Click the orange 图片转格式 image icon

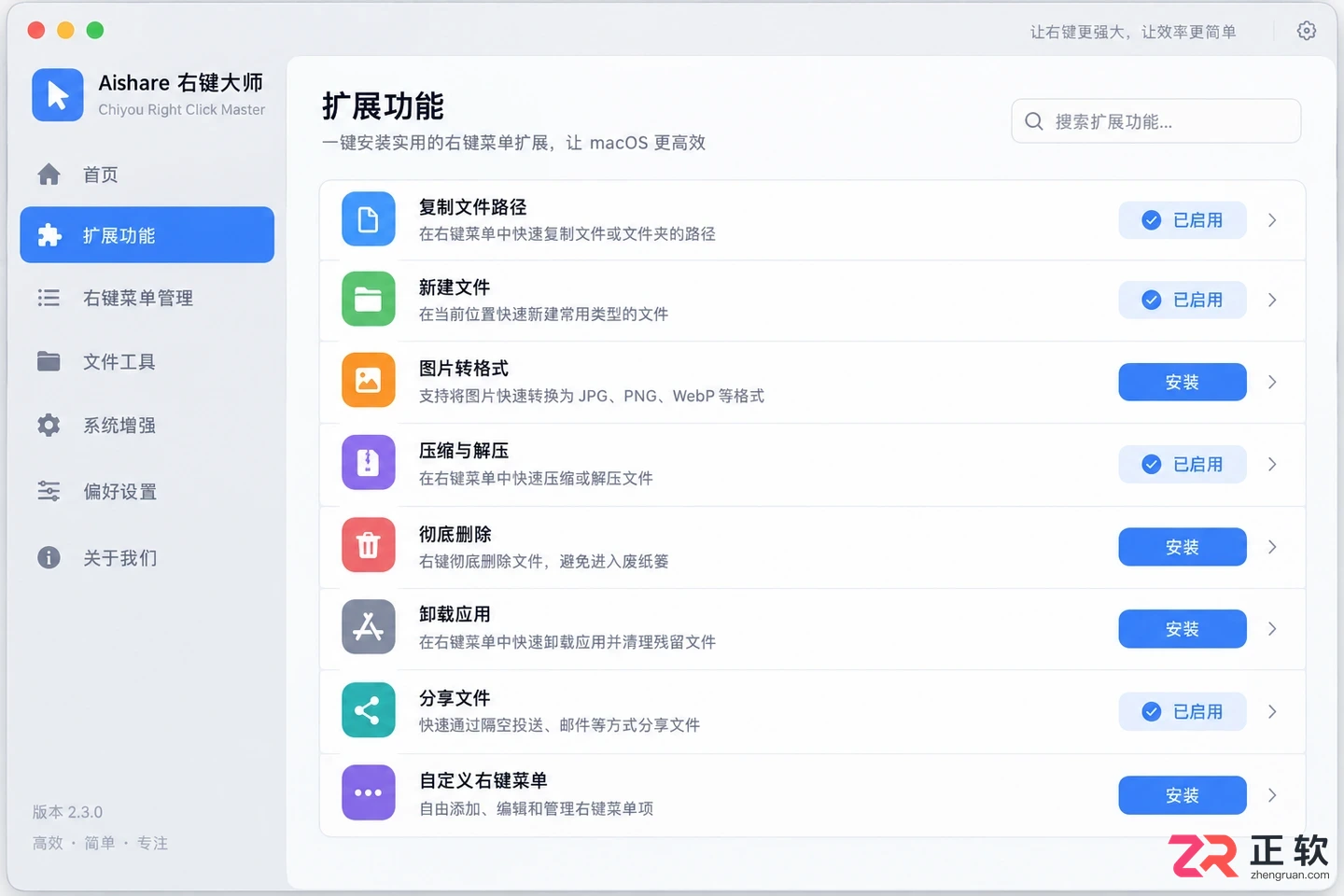(x=369, y=381)
